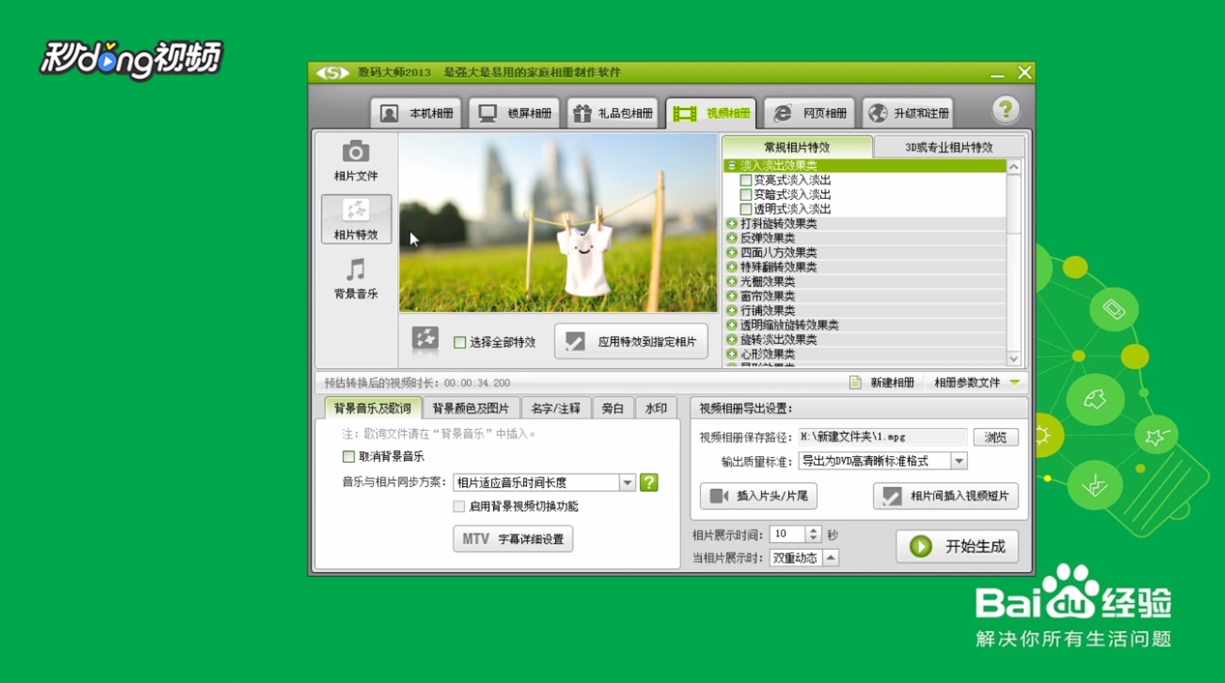
Task: Open the 水印 tab
Action: (657, 407)
